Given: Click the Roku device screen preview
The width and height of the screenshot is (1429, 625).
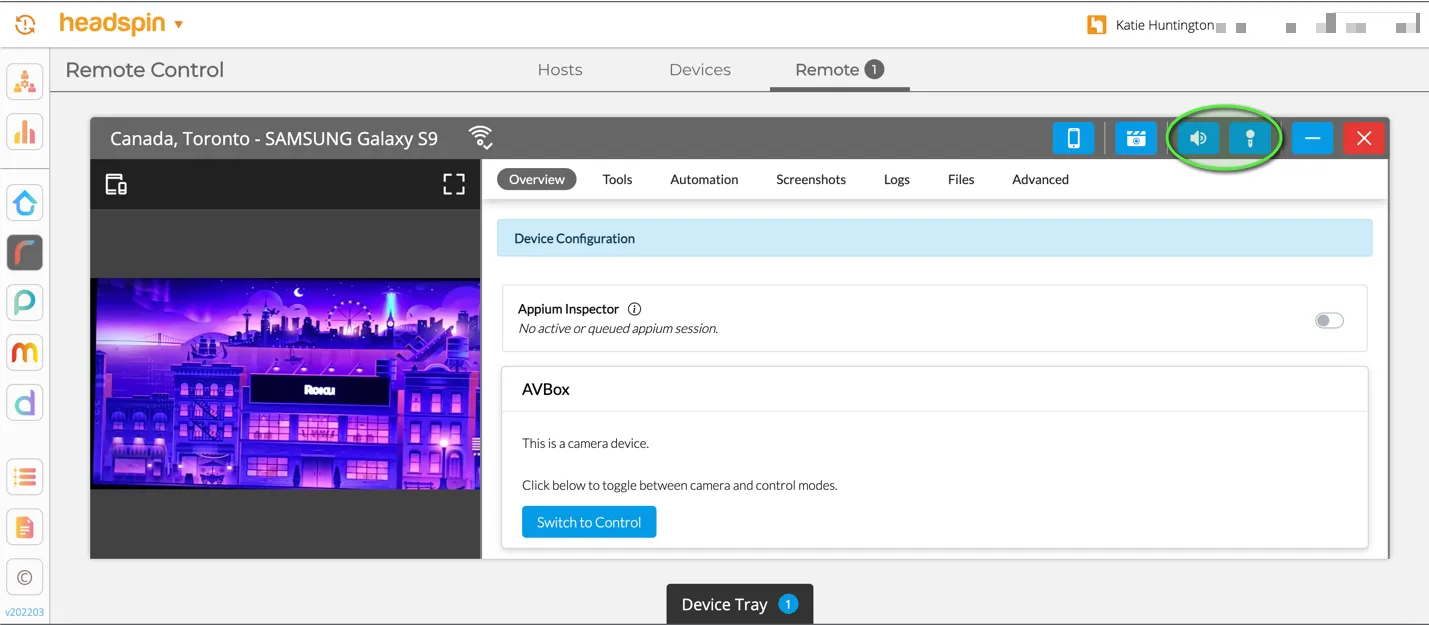Looking at the screenshot, I should point(286,384).
